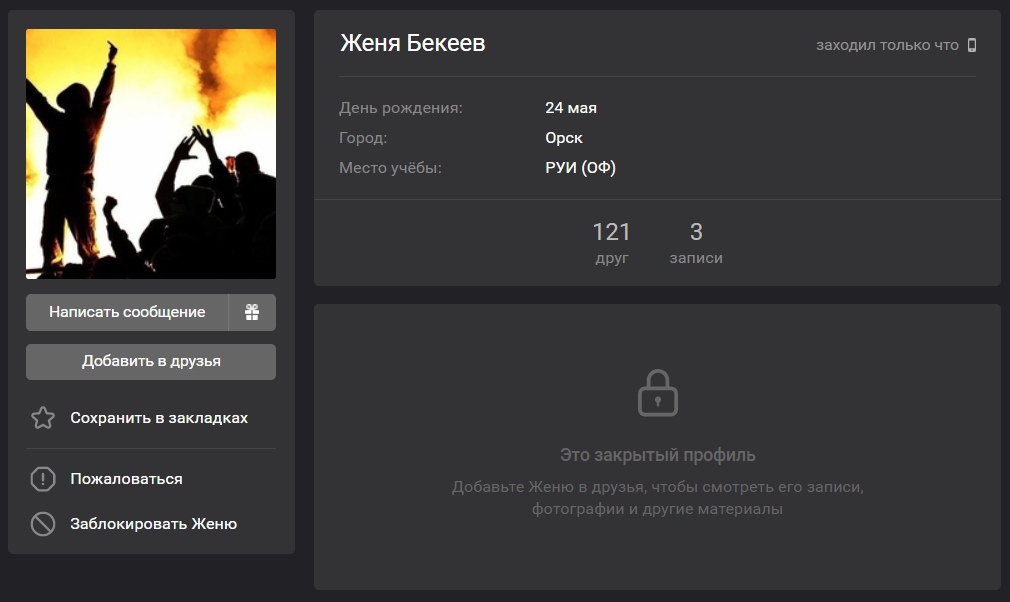The width and height of the screenshot is (1010, 602).
Task: Click the заходил только что status text
Action: click(x=887, y=45)
